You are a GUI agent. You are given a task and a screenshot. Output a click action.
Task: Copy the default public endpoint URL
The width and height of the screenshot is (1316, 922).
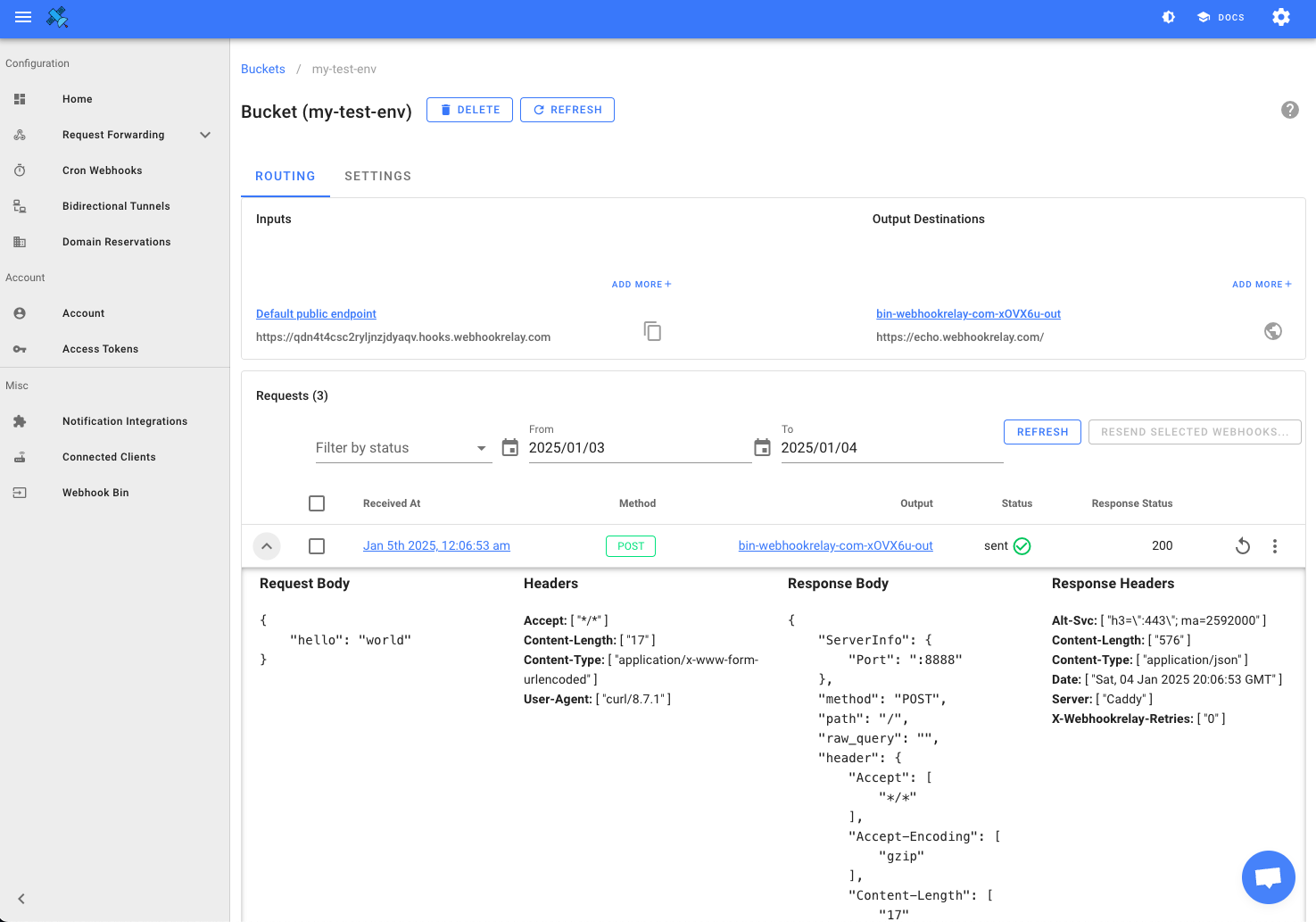coord(652,331)
